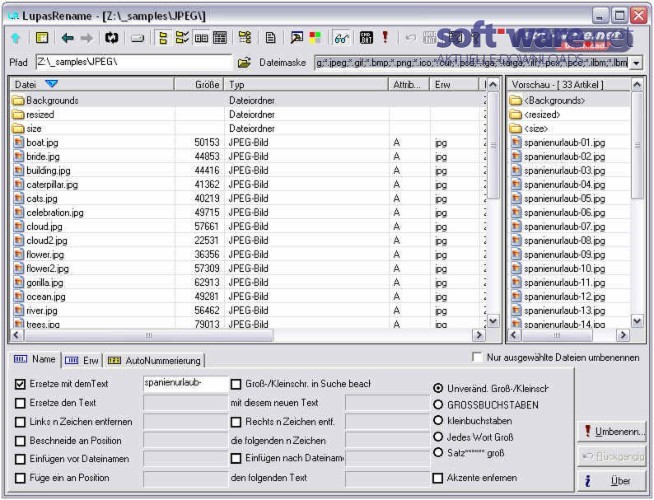Click the folders with checkmarks icon
The image size is (654, 500).
(182, 38)
